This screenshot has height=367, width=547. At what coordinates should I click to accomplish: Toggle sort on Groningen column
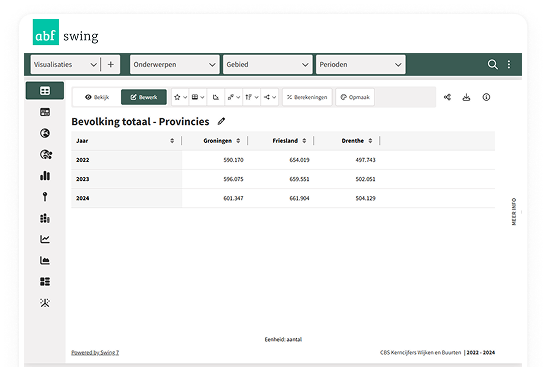click(238, 141)
